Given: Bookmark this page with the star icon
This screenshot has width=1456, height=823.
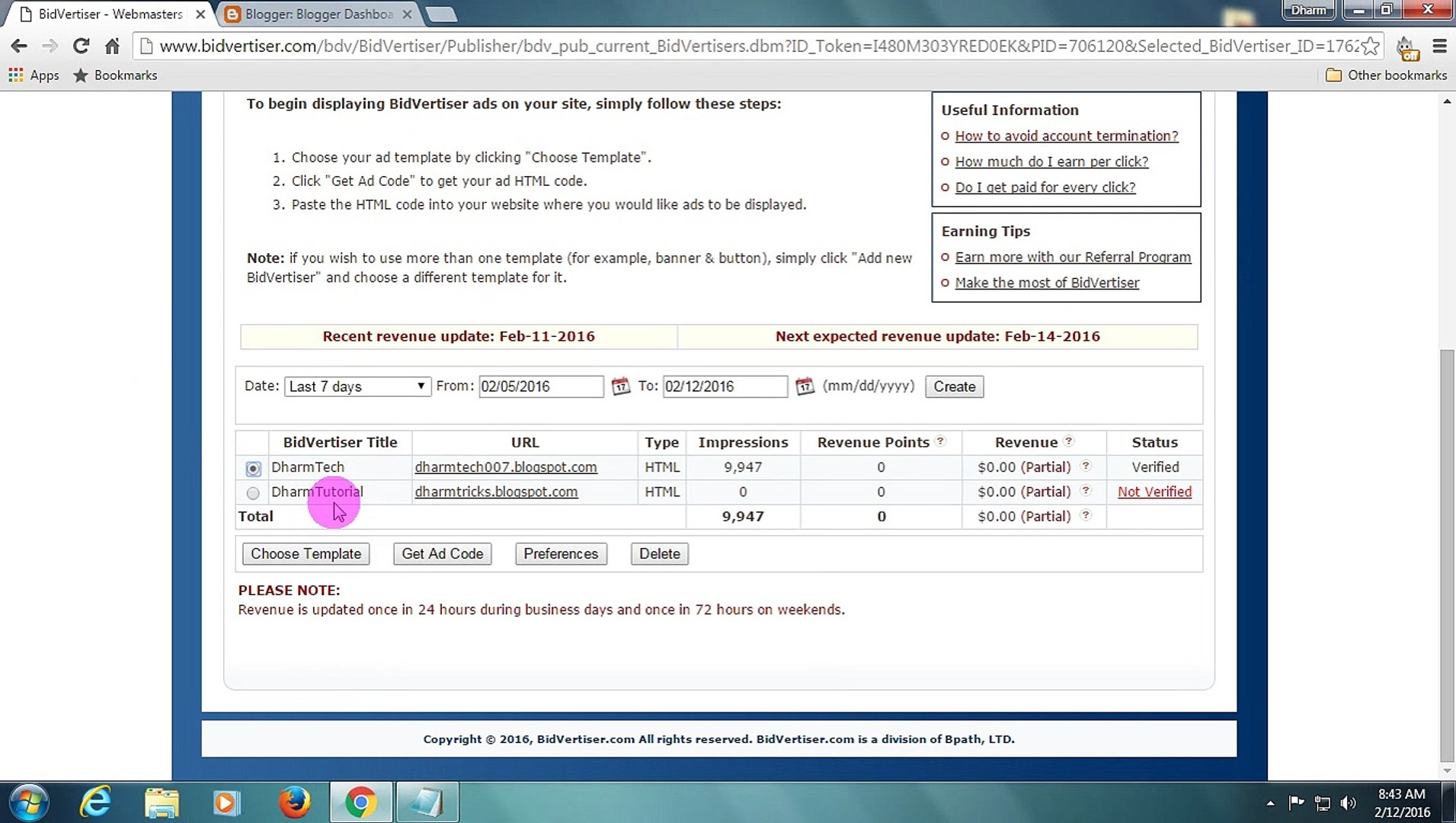Looking at the screenshot, I should pyautogui.click(x=1370, y=46).
